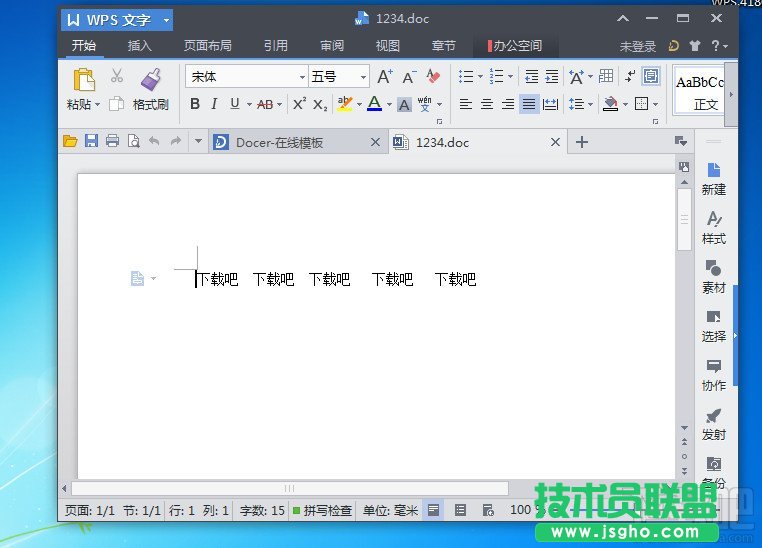762x548 pixels.
Task: Open the print preview icon
Action: point(134,141)
